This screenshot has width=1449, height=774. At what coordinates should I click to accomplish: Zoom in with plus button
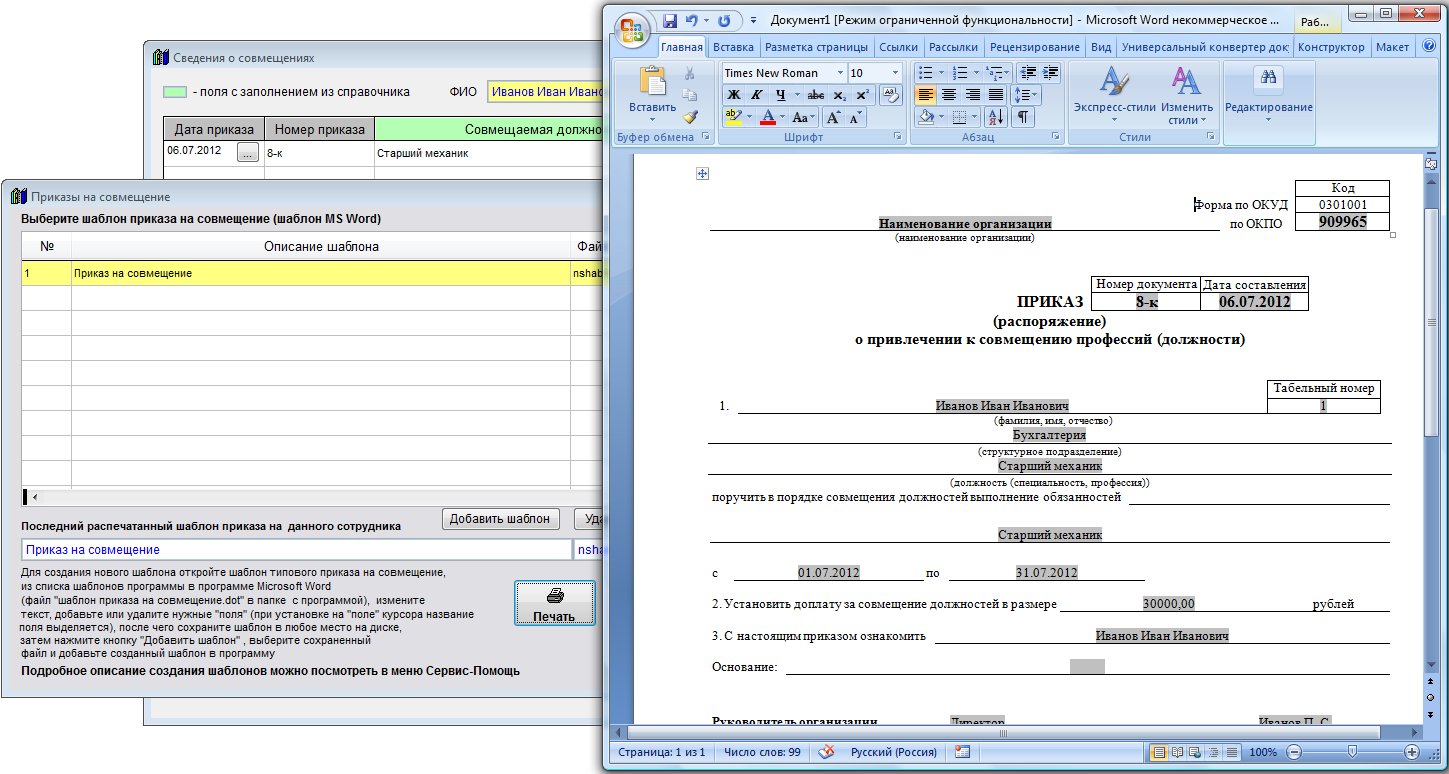[x=1411, y=752]
